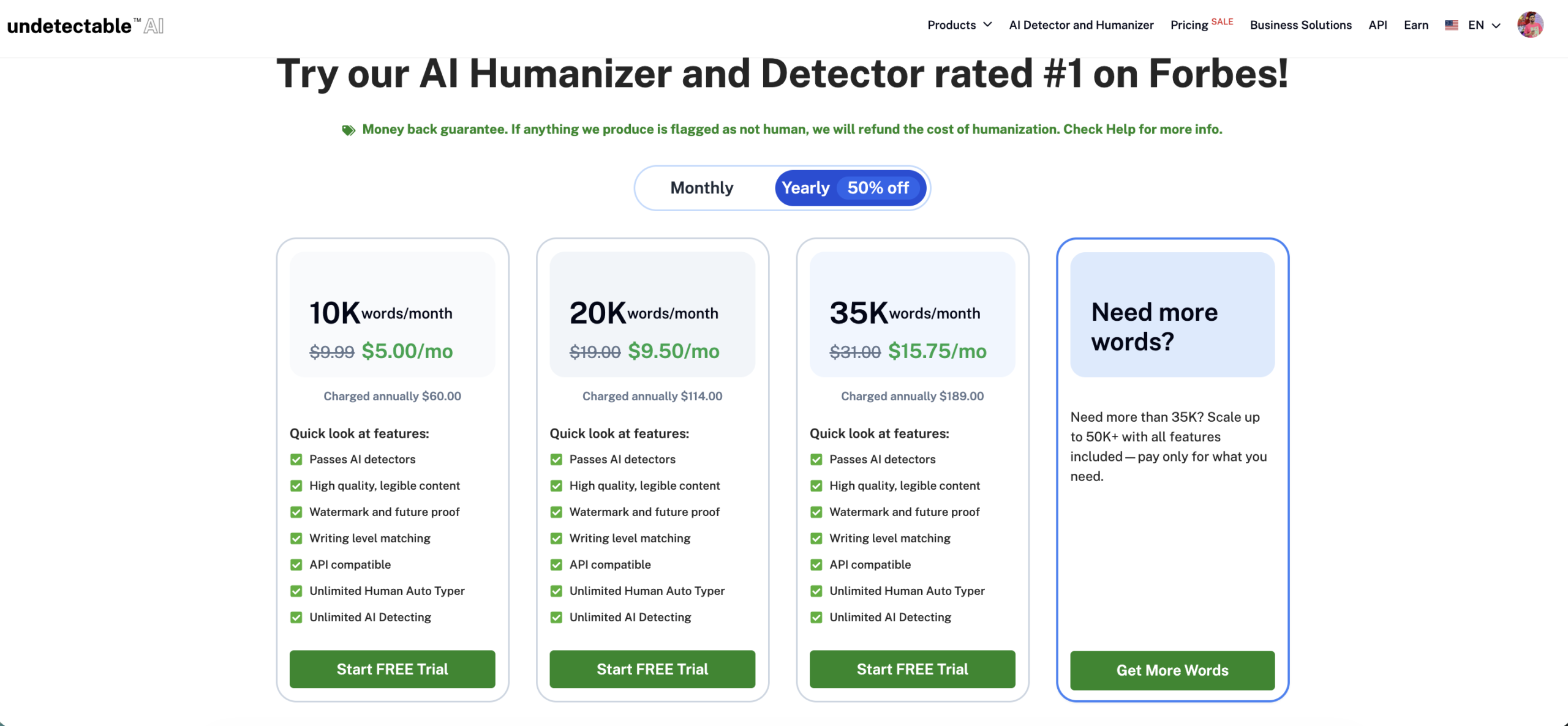Click Charged annually $114.00 text
This screenshot has height=726, width=1568.
pos(652,396)
